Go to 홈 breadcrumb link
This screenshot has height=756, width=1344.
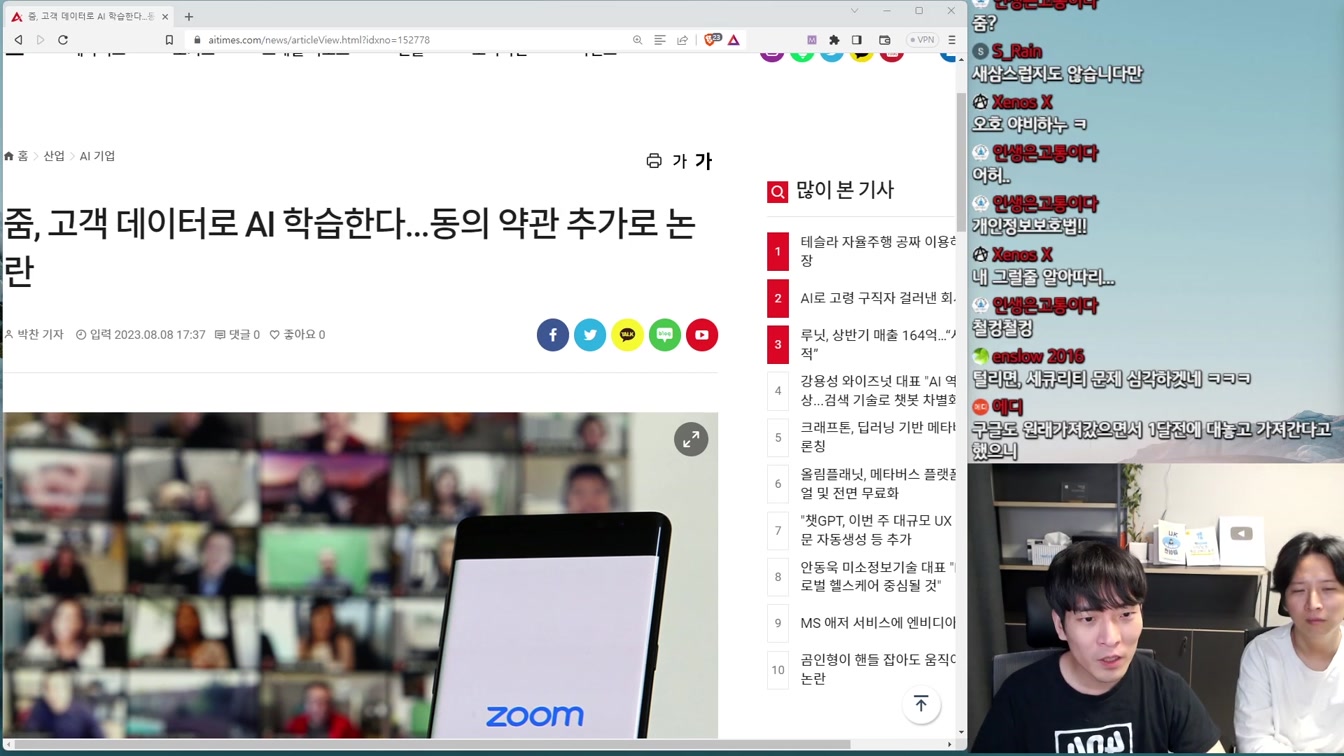[x=16, y=156]
